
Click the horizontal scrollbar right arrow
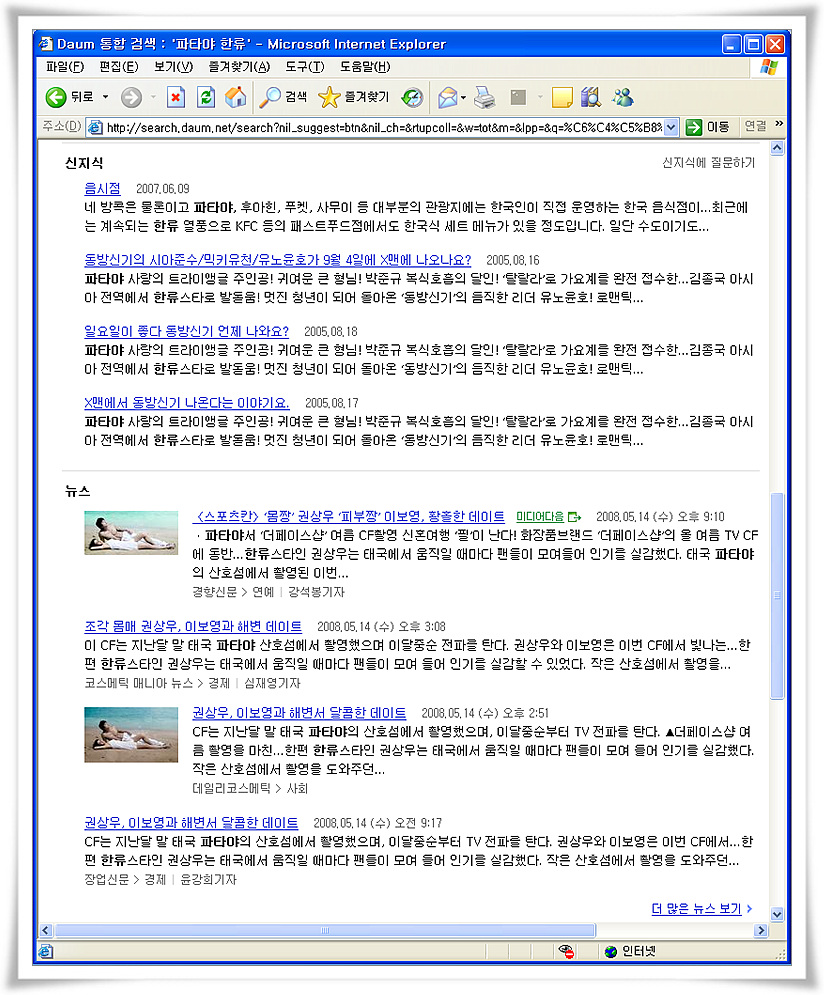click(761, 930)
